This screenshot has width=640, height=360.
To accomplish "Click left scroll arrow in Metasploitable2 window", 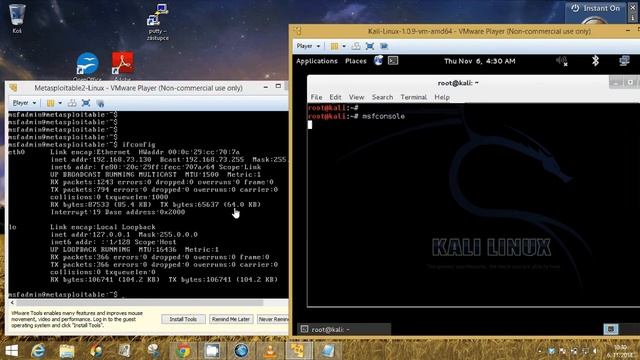I will pyautogui.click(x=12, y=303).
